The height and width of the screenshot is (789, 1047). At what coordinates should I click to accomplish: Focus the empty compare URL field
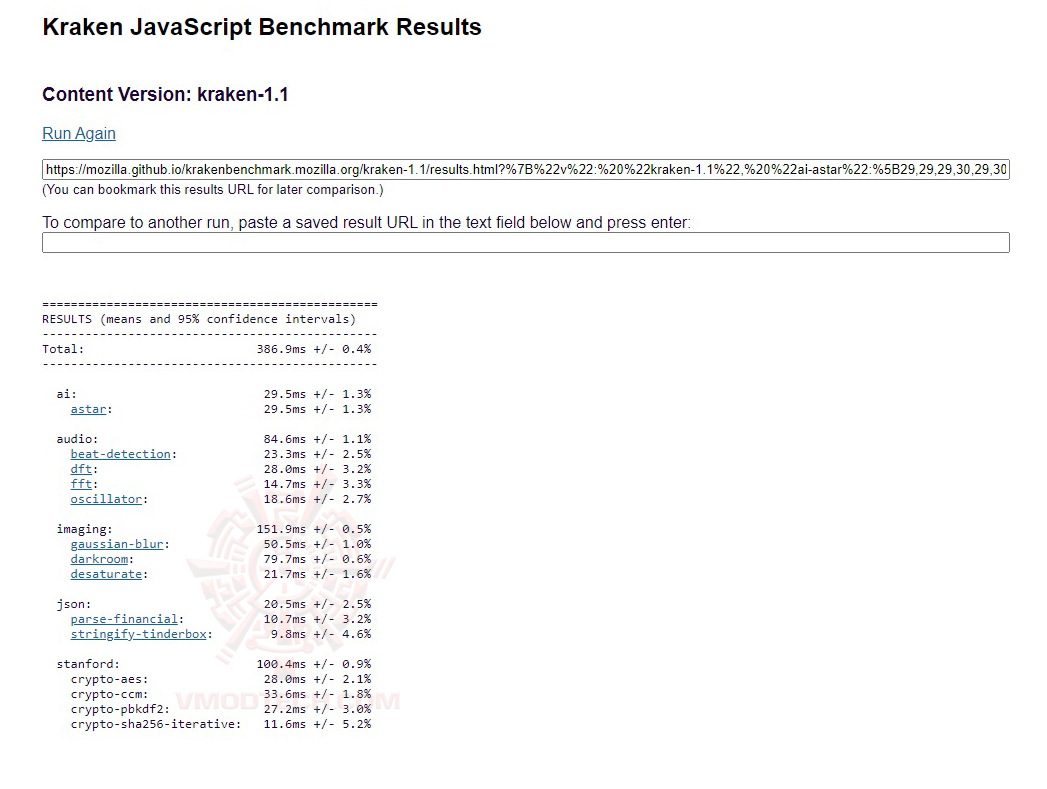(x=526, y=242)
